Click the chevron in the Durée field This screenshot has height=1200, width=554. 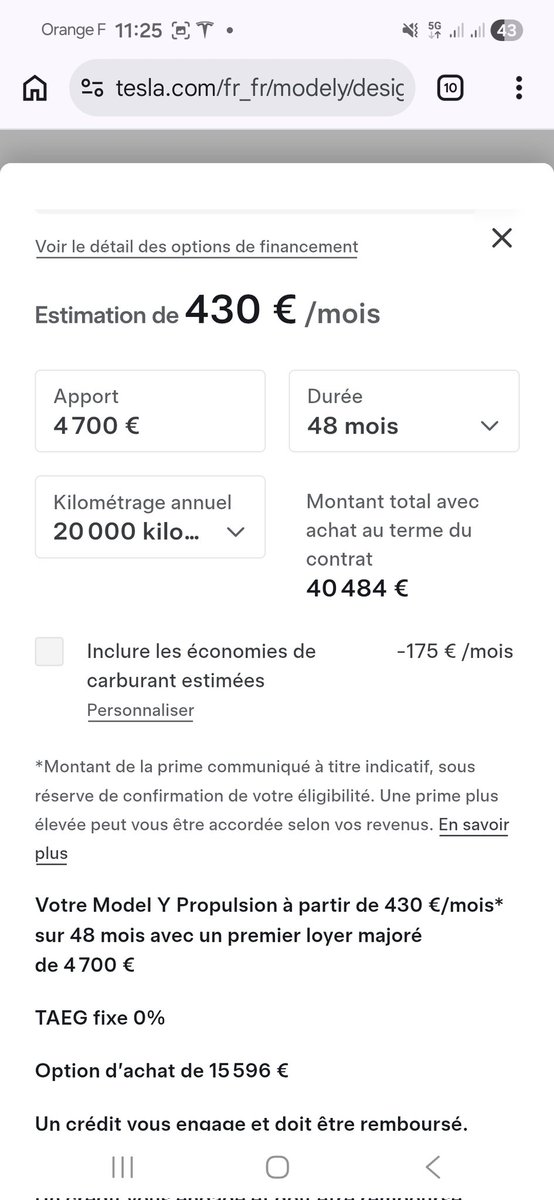point(489,426)
